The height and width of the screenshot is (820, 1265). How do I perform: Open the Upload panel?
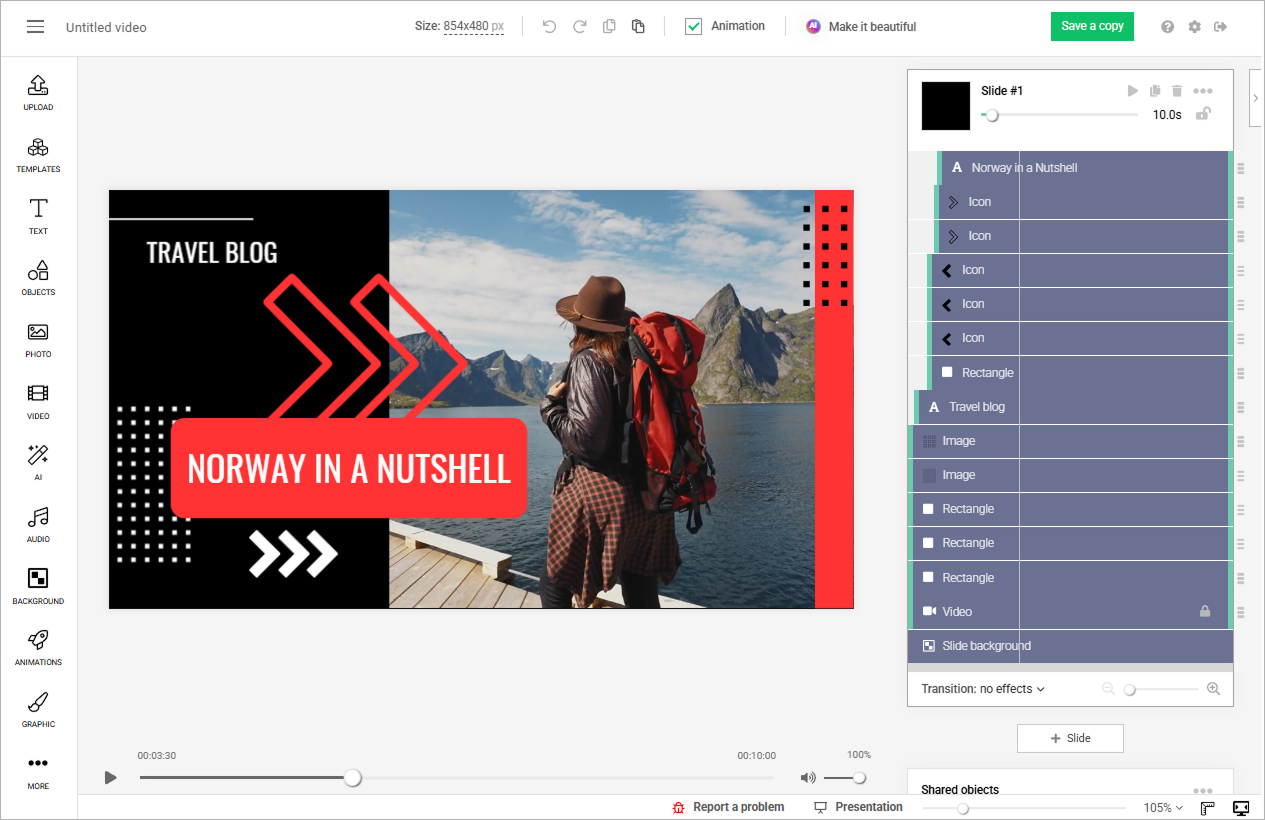(x=38, y=92)
